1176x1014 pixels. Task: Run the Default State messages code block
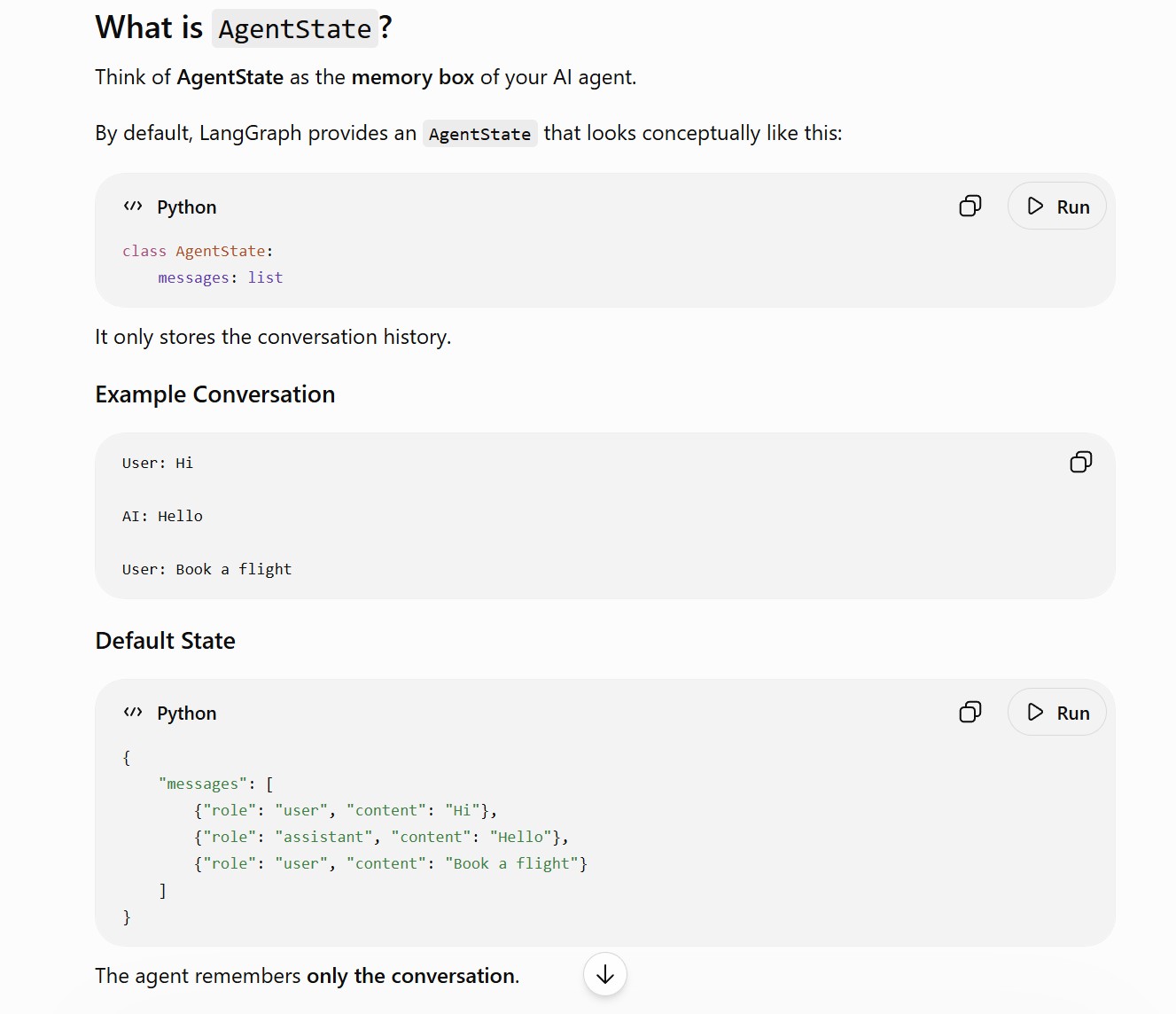coord(1056,713)
